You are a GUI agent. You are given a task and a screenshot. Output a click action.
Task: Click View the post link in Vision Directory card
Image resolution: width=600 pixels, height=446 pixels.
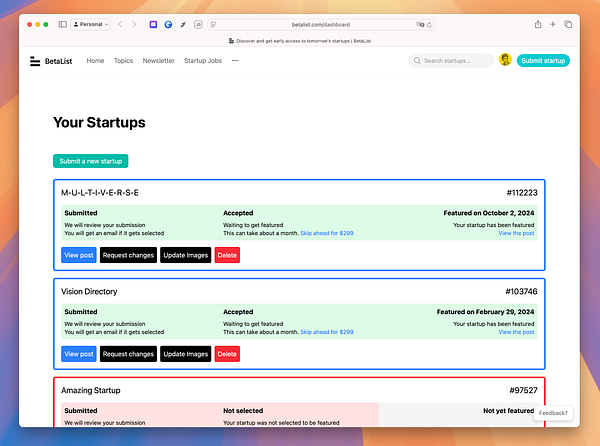pyautogui.click(x=516, y=332)
